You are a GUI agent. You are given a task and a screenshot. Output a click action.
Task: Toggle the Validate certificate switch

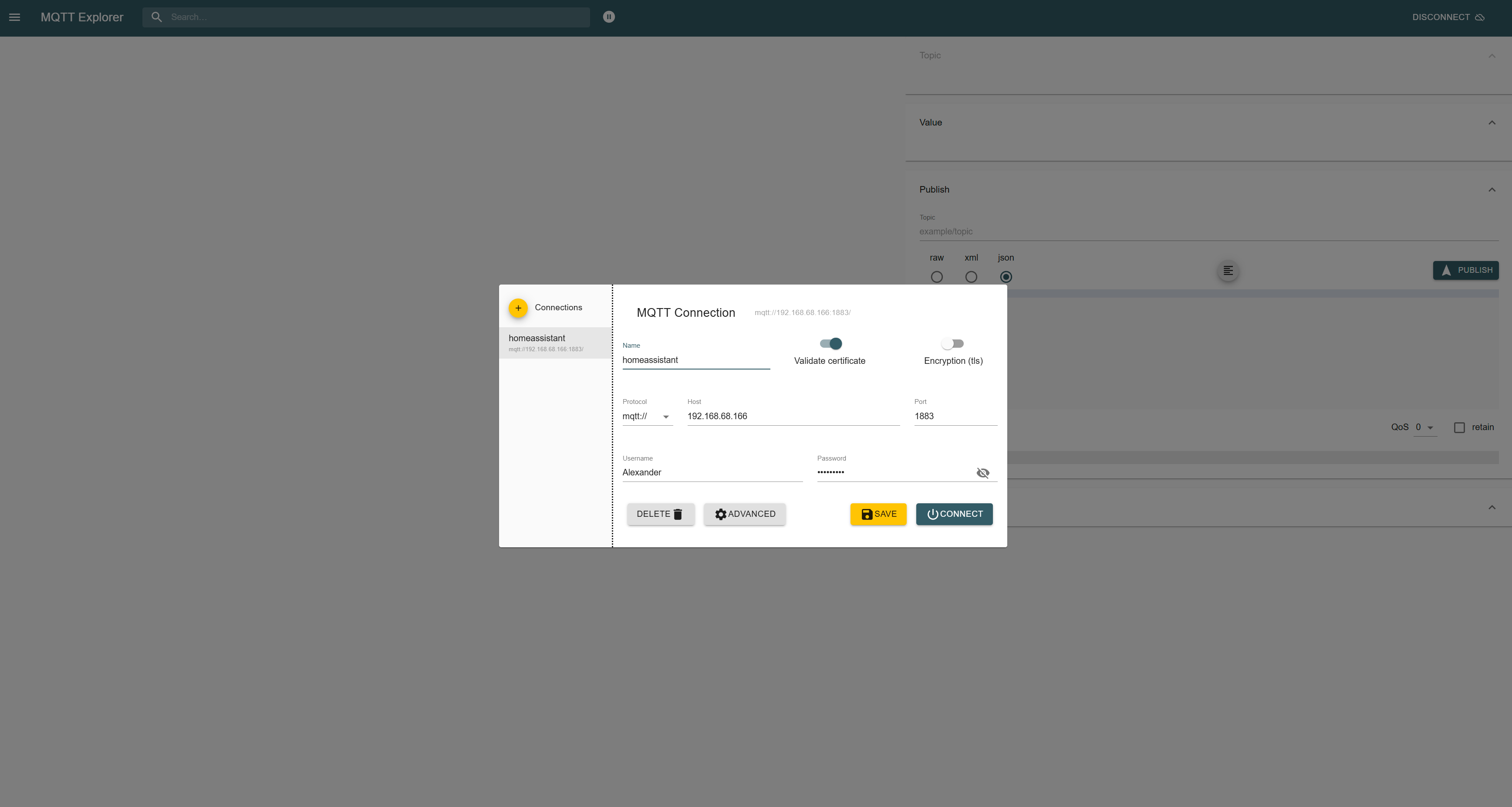(831, 344)
